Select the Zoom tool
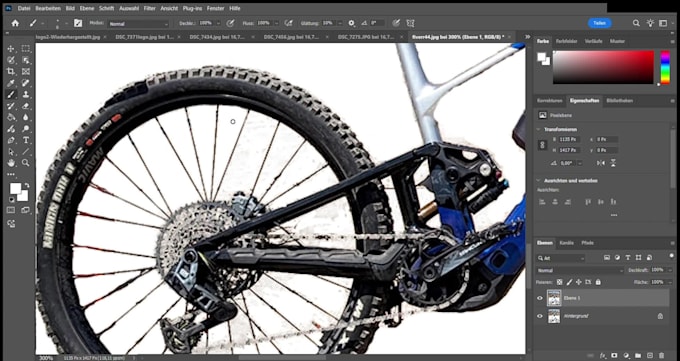Viewport: 680px width, 361px height. click(26, 163)
